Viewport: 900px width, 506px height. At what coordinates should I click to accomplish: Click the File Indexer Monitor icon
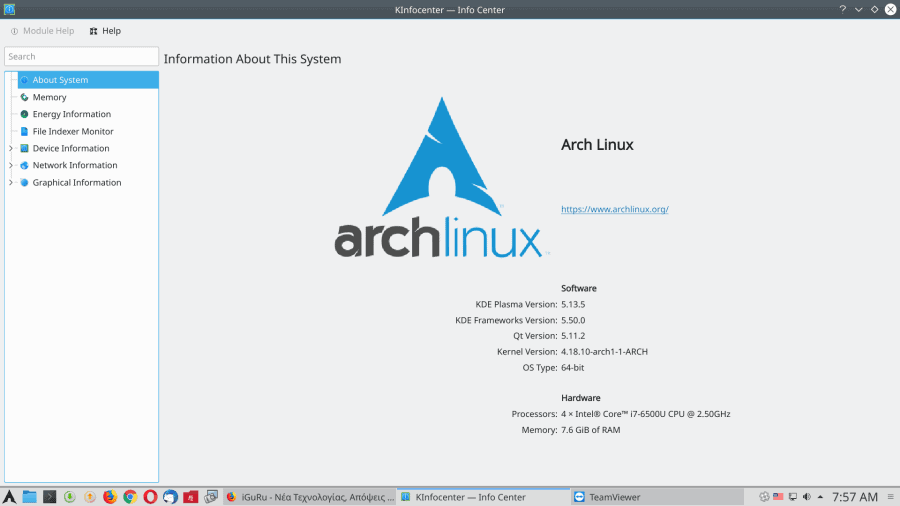tap(24, 131)
